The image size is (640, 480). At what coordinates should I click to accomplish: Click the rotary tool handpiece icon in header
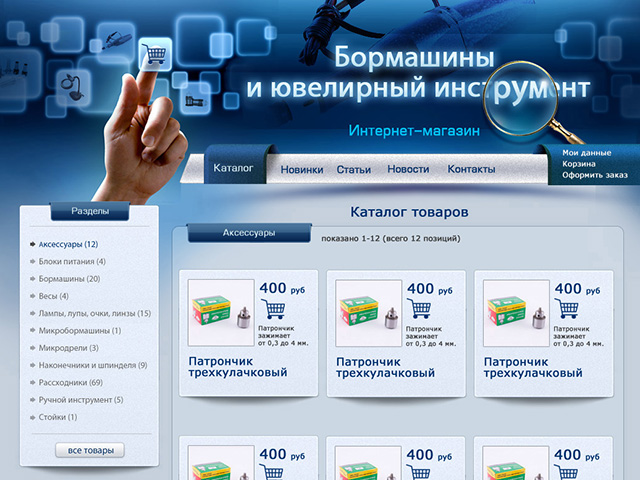(x=117, y=40)
